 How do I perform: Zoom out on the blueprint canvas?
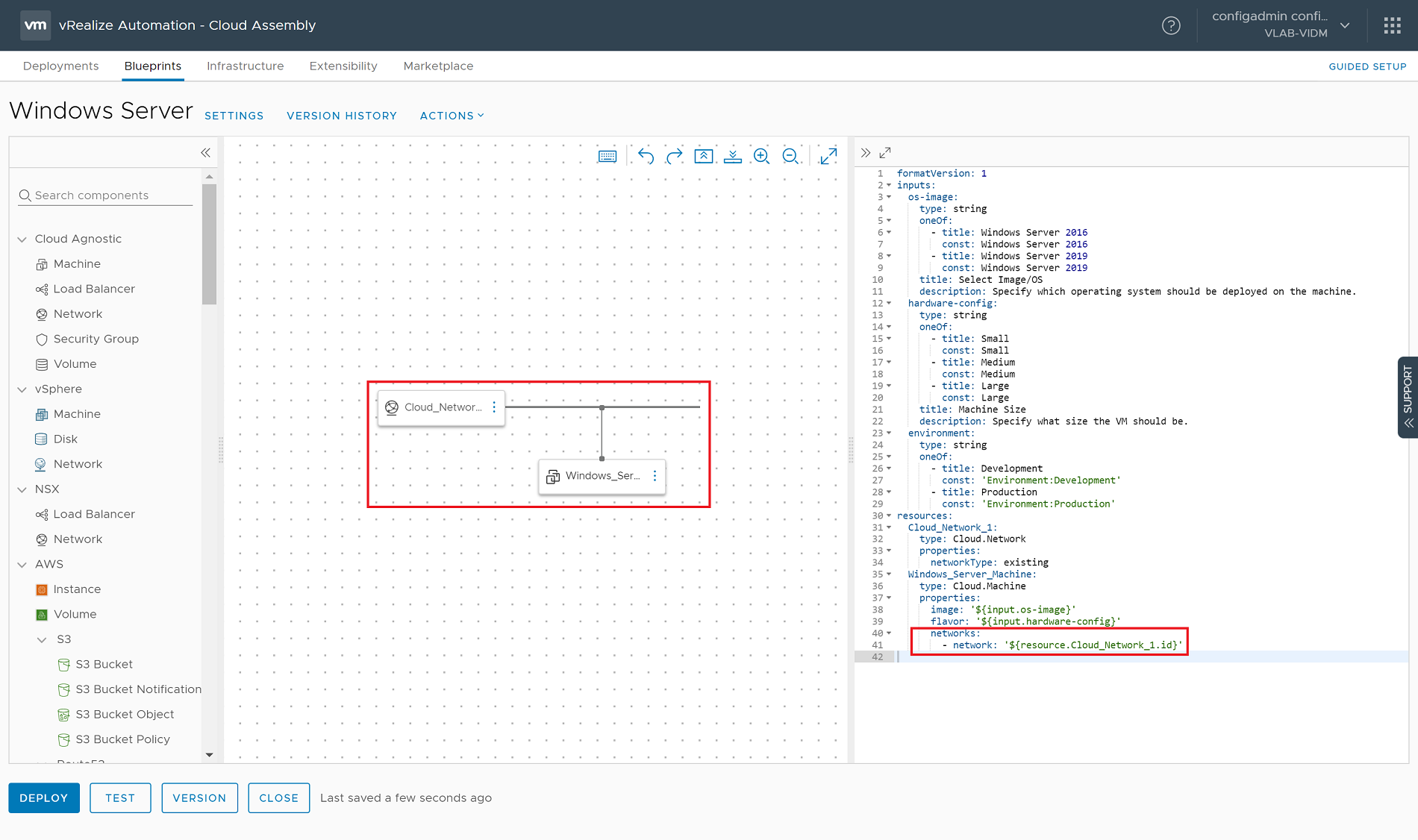[791, 156]
